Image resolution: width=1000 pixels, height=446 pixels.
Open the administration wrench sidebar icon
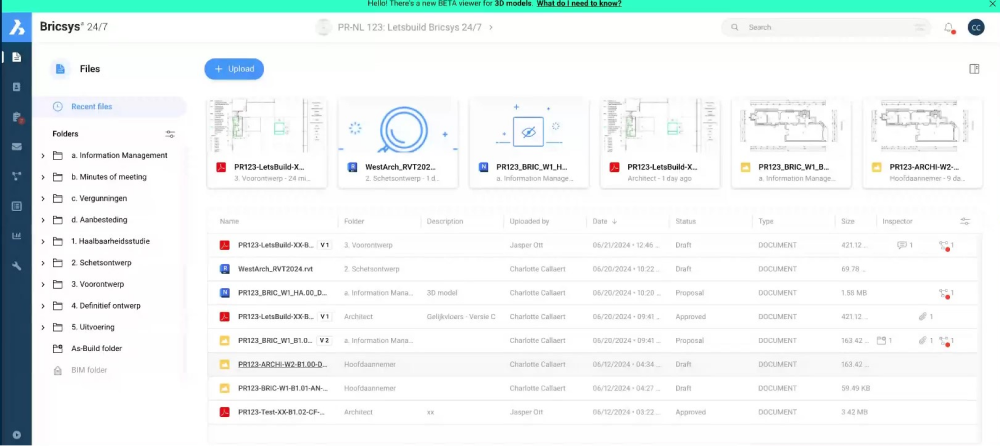pos(17,265)
